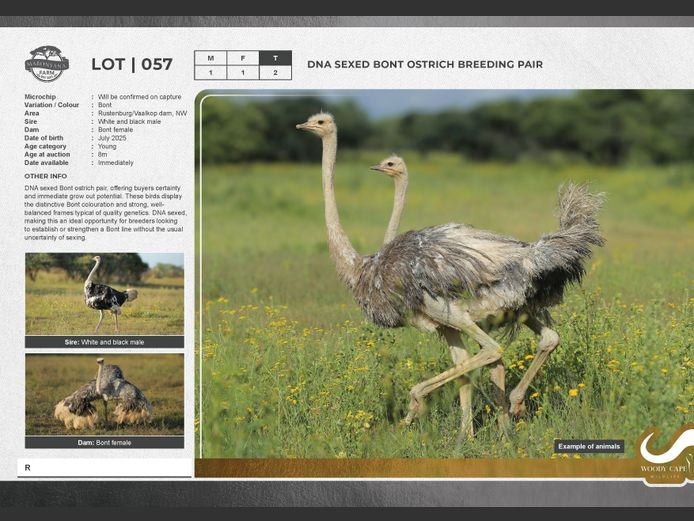694x521 pixels.
Task: Click the DNA sexed Bont ostrich description paragraph
Action: 105,212
